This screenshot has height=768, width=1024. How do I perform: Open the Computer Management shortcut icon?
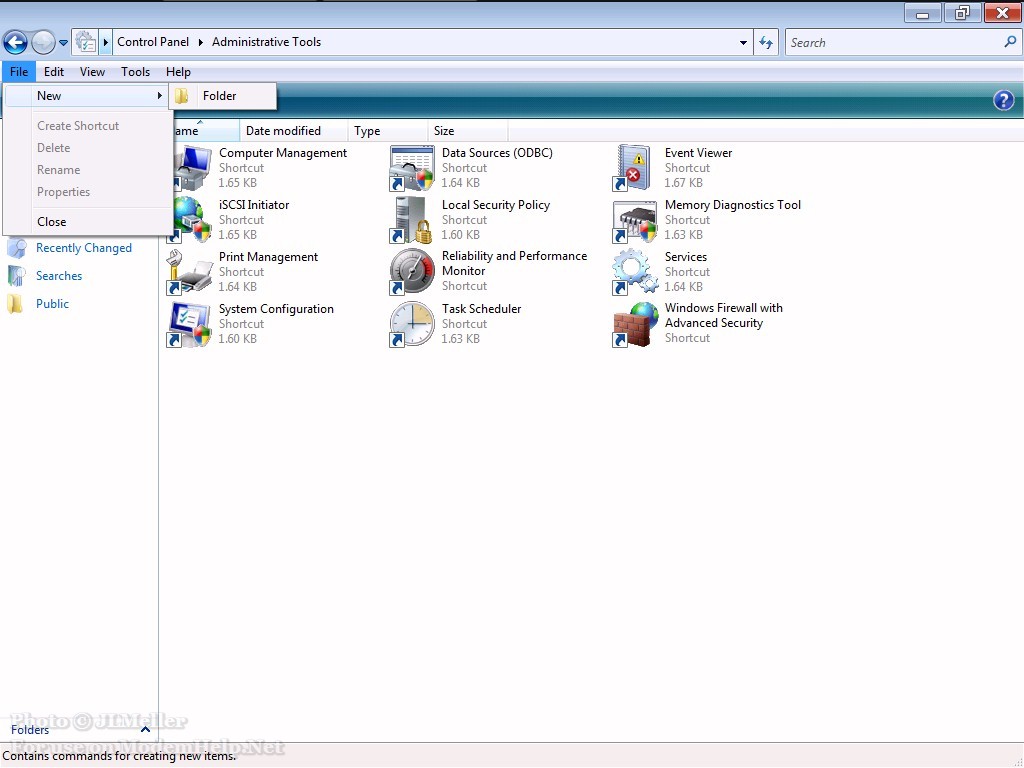click(x=192, y=168)
